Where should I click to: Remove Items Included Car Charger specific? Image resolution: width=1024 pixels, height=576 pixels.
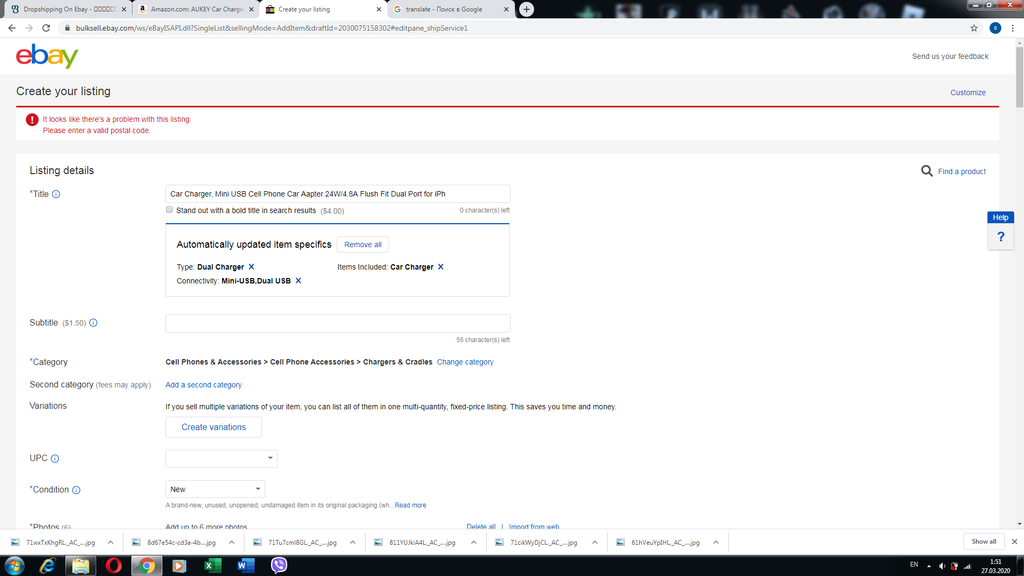[x=441, y=266]
